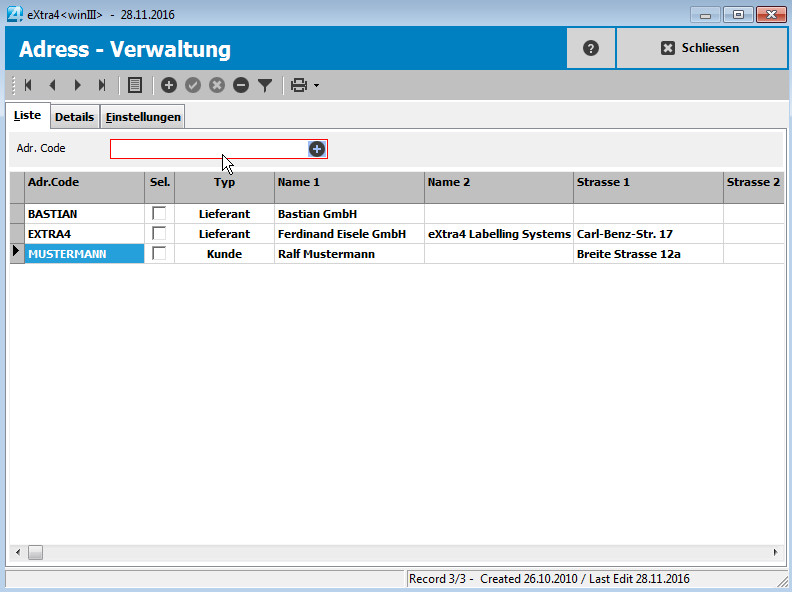Click the printer icon
792x592 pixels.
click(298, 86)
